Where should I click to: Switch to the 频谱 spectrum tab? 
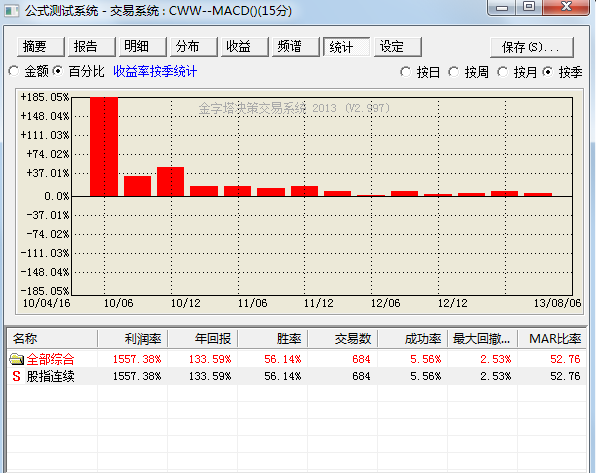click(295, 47)
